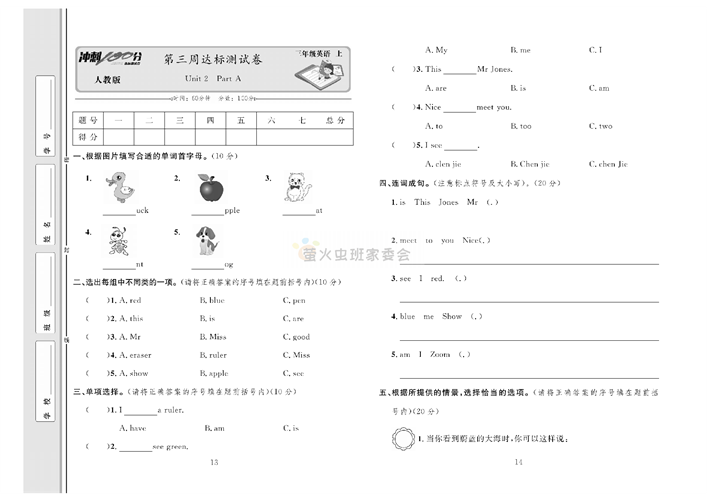Select option 'C. am' under 'Mr Jones'
The image size is (707, 500).
click(599, 88)
